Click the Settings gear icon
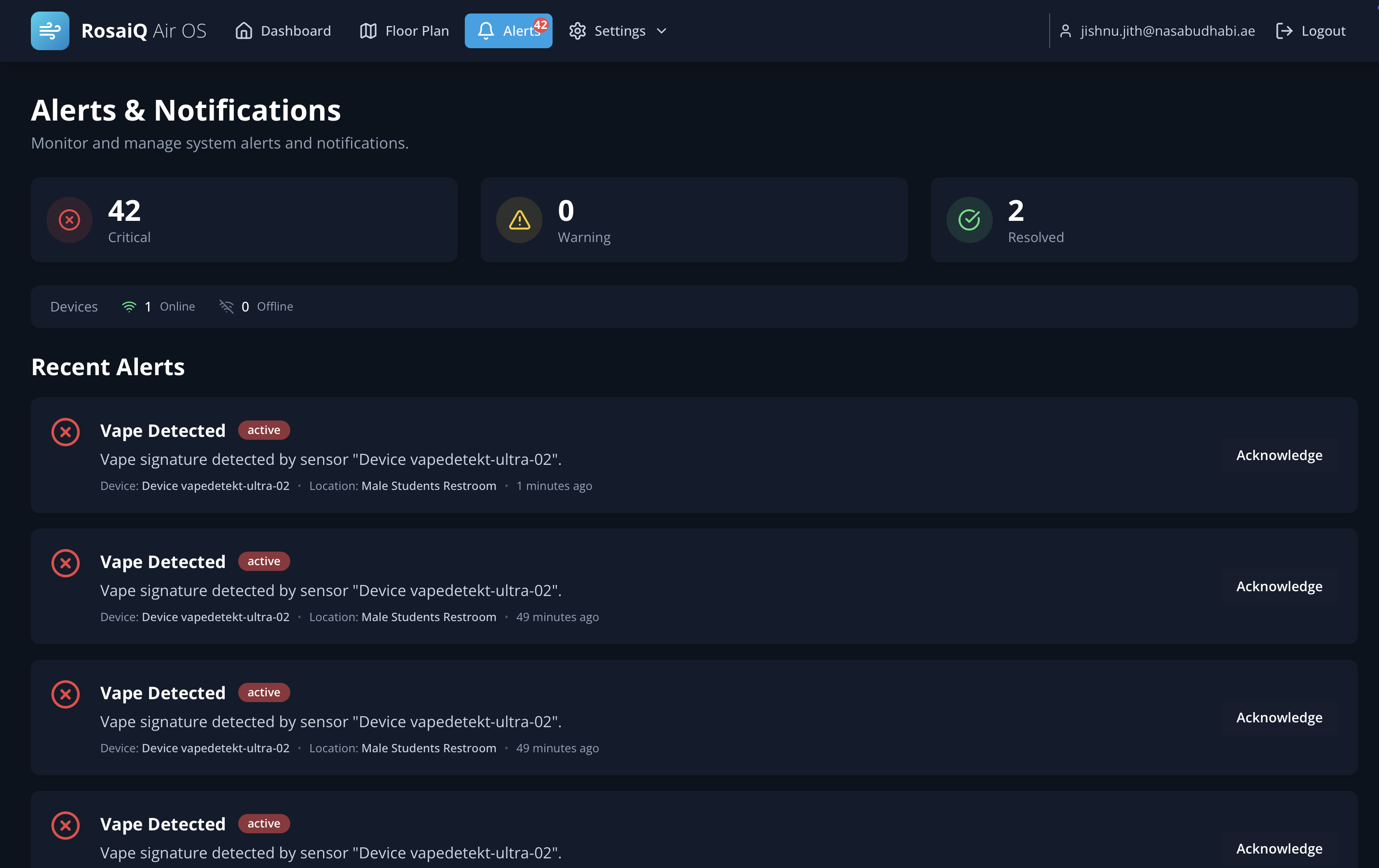 (x=578, y=31)
